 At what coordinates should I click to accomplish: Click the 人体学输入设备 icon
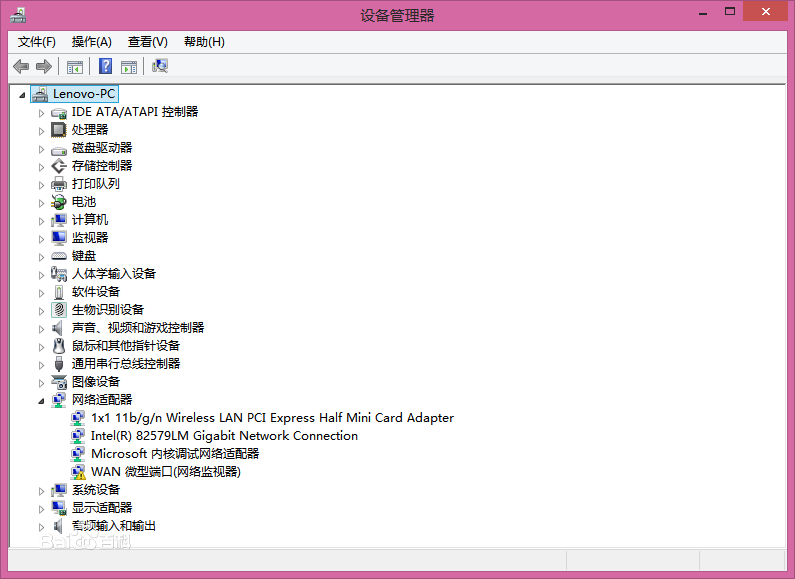tap(59, 274)
